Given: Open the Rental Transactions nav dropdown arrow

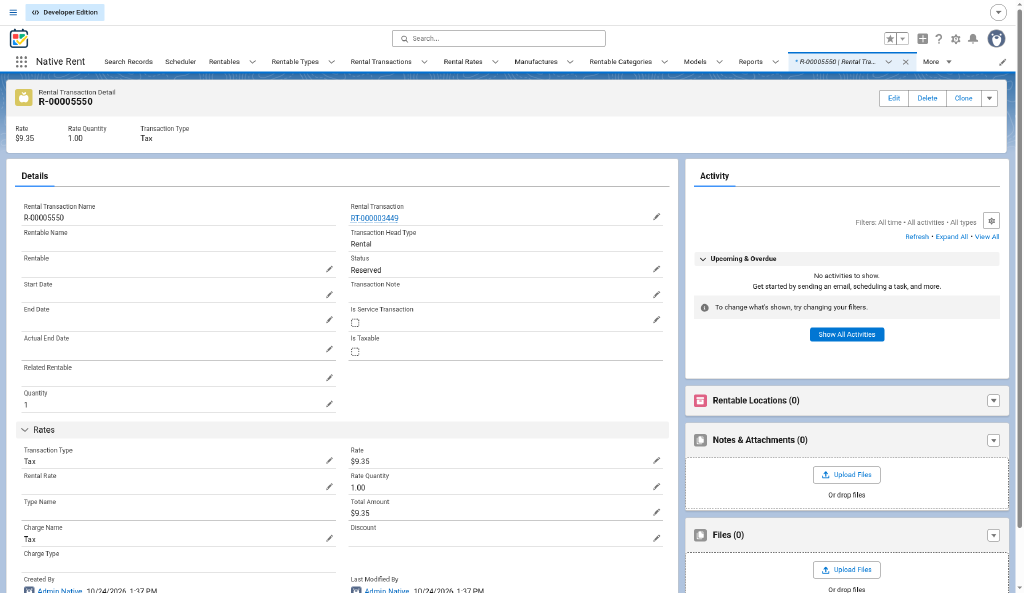Looking at the screenshot, I should point(424,62).
